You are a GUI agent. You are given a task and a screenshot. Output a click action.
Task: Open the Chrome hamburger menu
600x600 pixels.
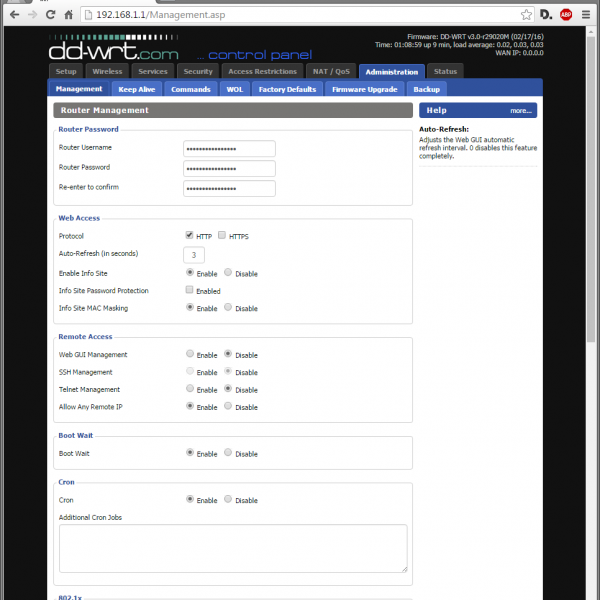click(586, 15)
